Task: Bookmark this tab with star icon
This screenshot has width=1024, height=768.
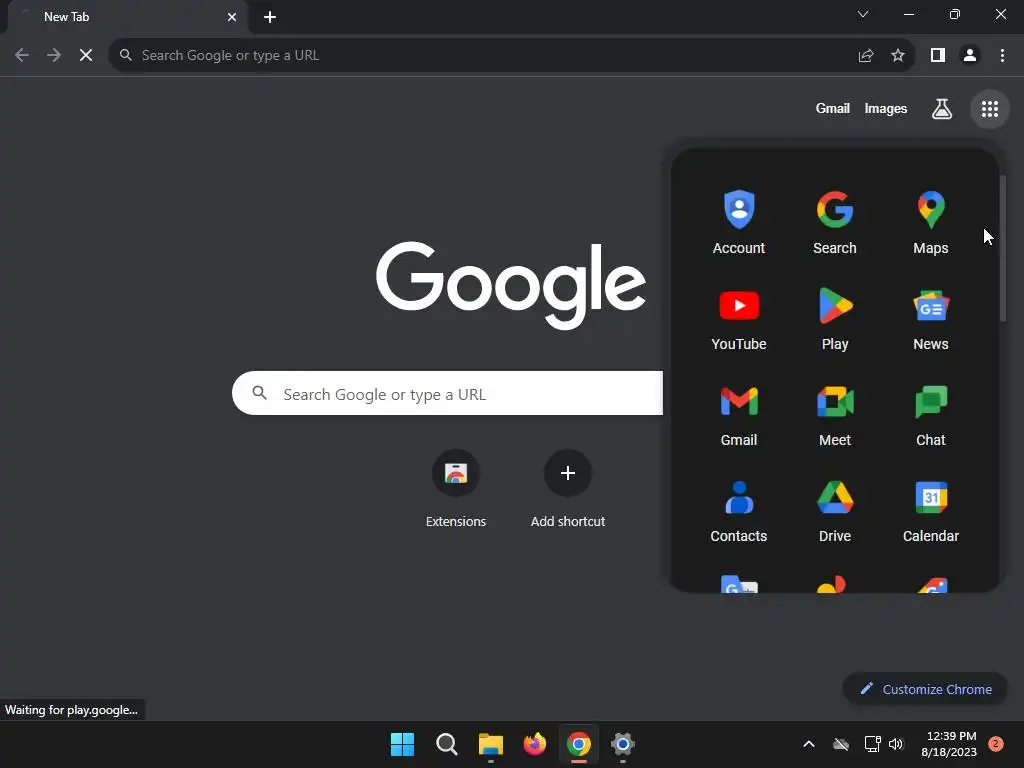Action: coord(898,56)
